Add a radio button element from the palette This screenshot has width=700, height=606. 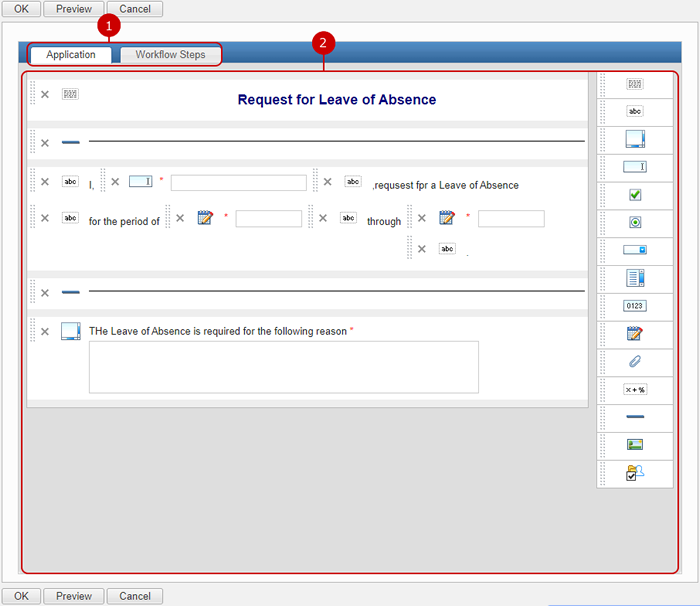[635, 222]
